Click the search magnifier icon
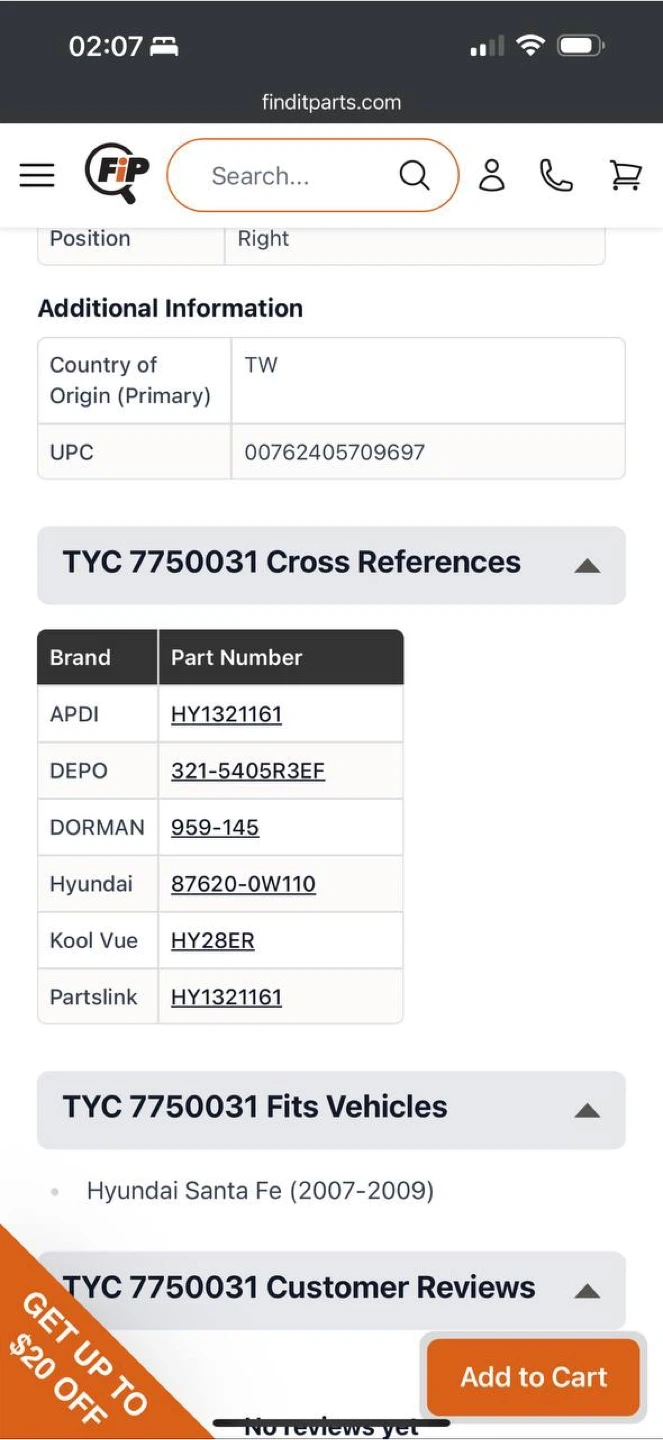 pos(414,176)
